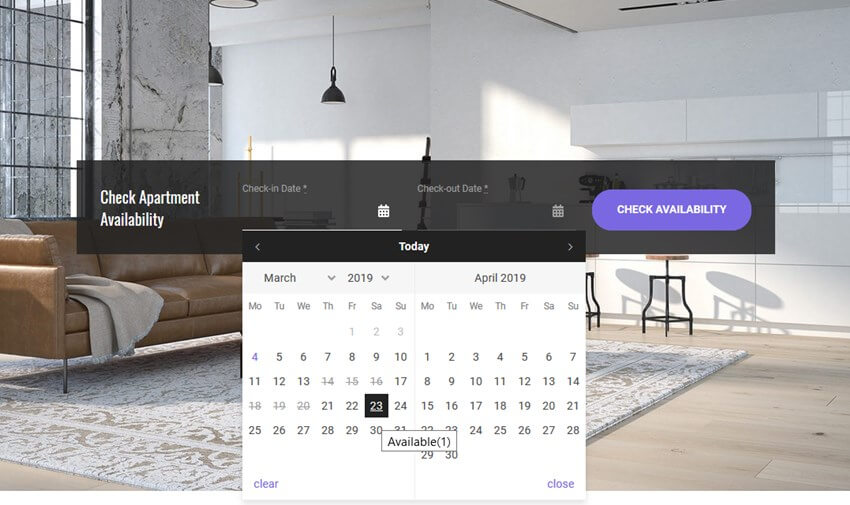Close the date picker popup

pyautogui.click(x=561, y=484)
